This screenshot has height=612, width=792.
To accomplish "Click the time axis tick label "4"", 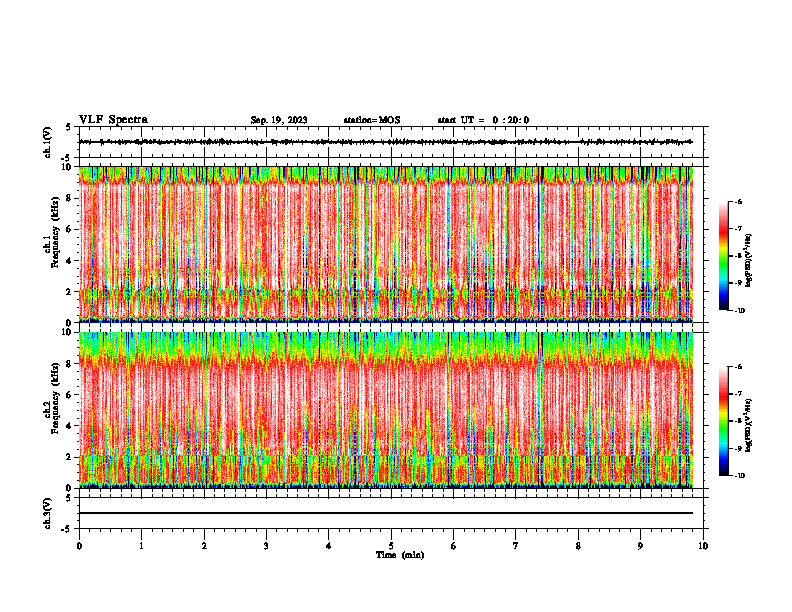I will [x=328, y=546].
